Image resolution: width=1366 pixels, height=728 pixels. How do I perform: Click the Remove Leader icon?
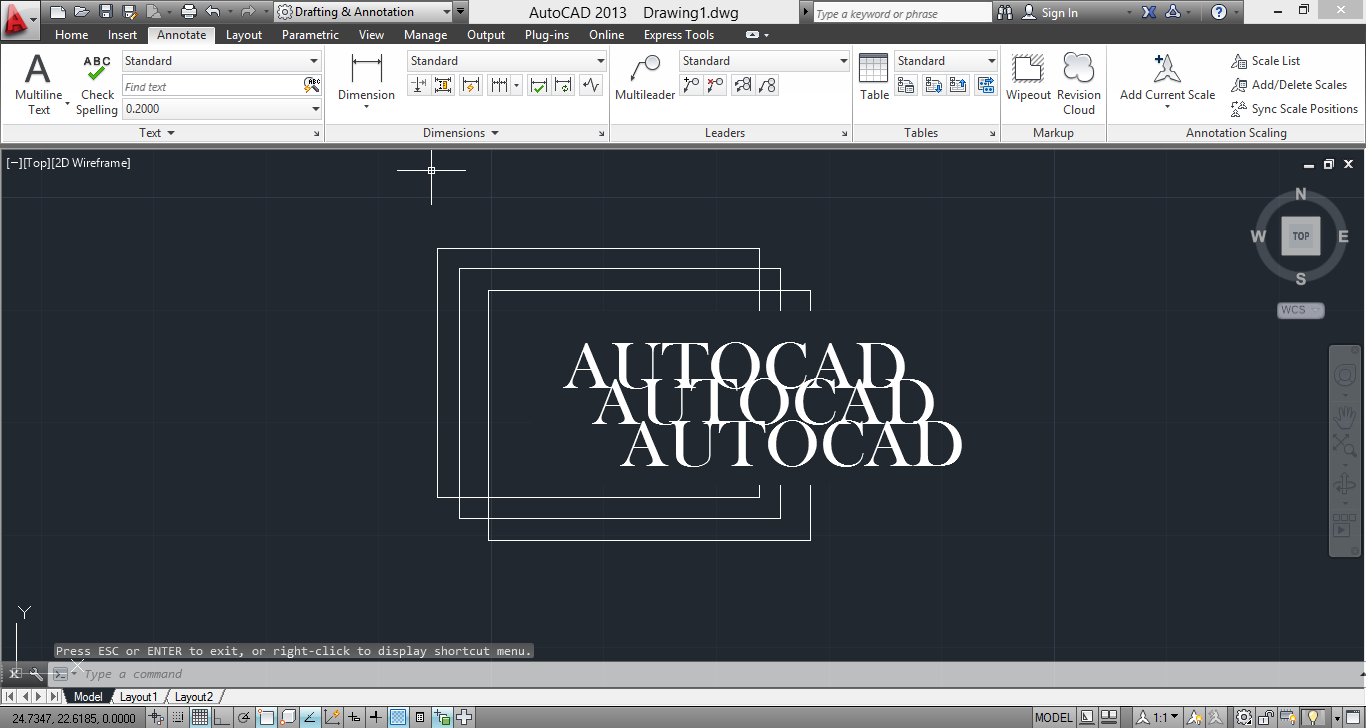(715, 85)
